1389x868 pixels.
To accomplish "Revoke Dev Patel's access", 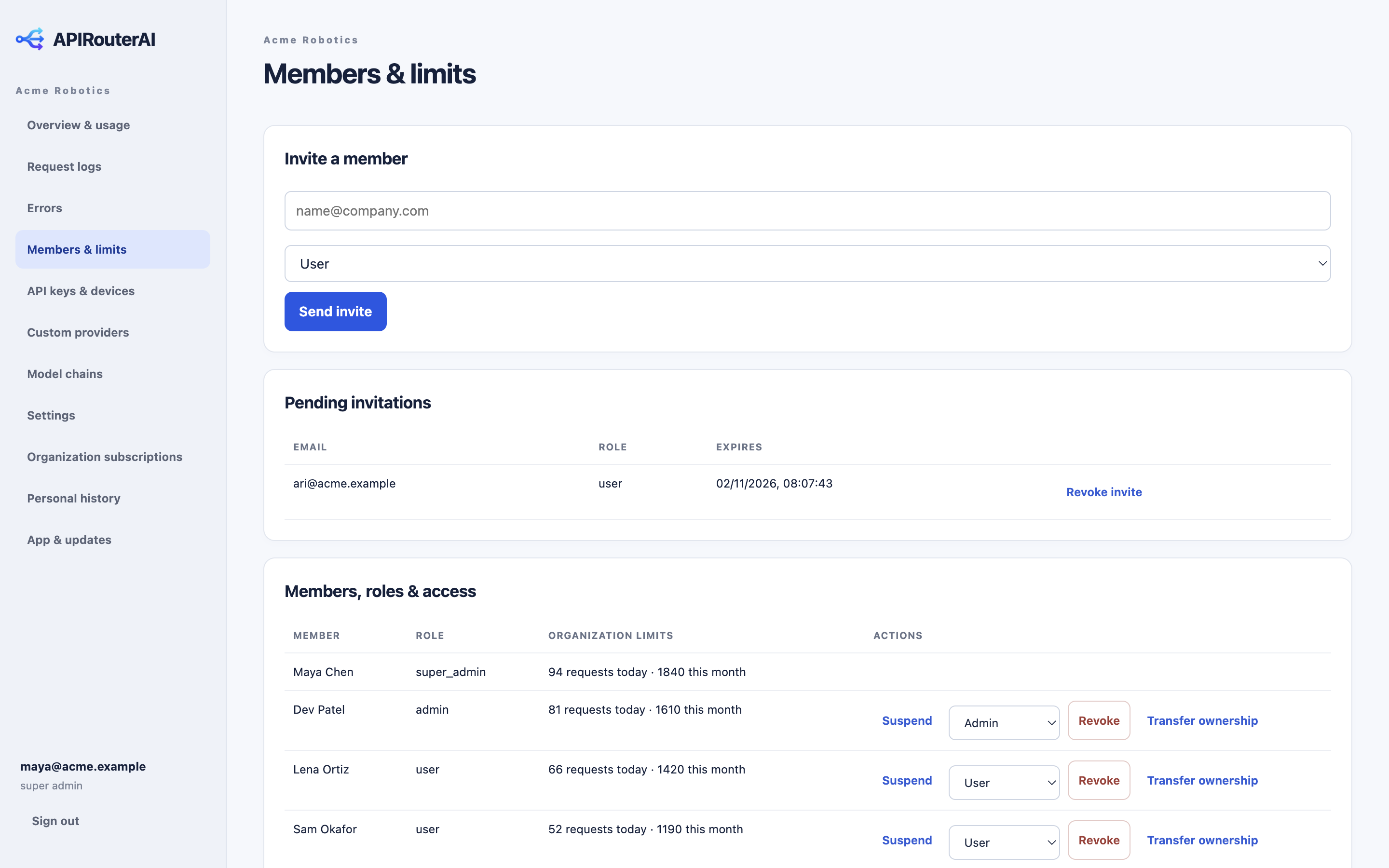I will (x=1099, y=720).
